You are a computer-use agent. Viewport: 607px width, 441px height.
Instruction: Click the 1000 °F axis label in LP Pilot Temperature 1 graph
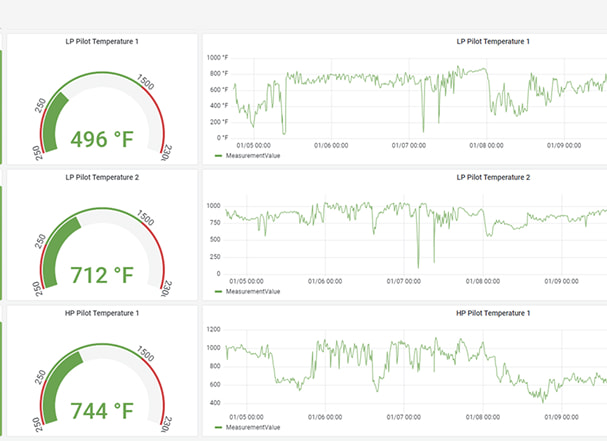(x=217, y=58)
